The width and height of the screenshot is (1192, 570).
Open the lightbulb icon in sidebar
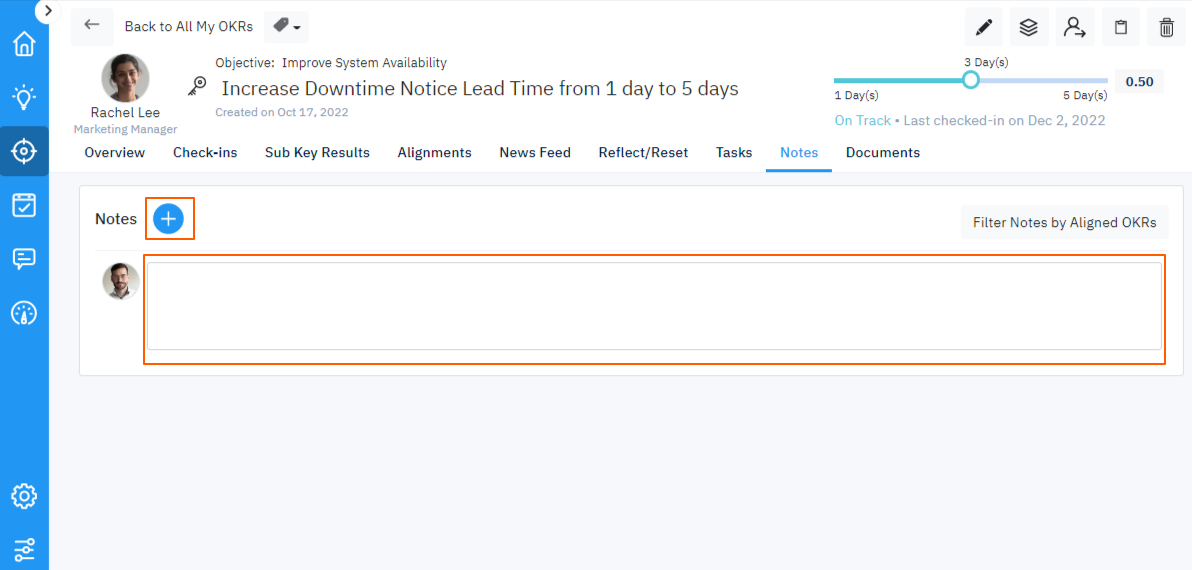24,97
